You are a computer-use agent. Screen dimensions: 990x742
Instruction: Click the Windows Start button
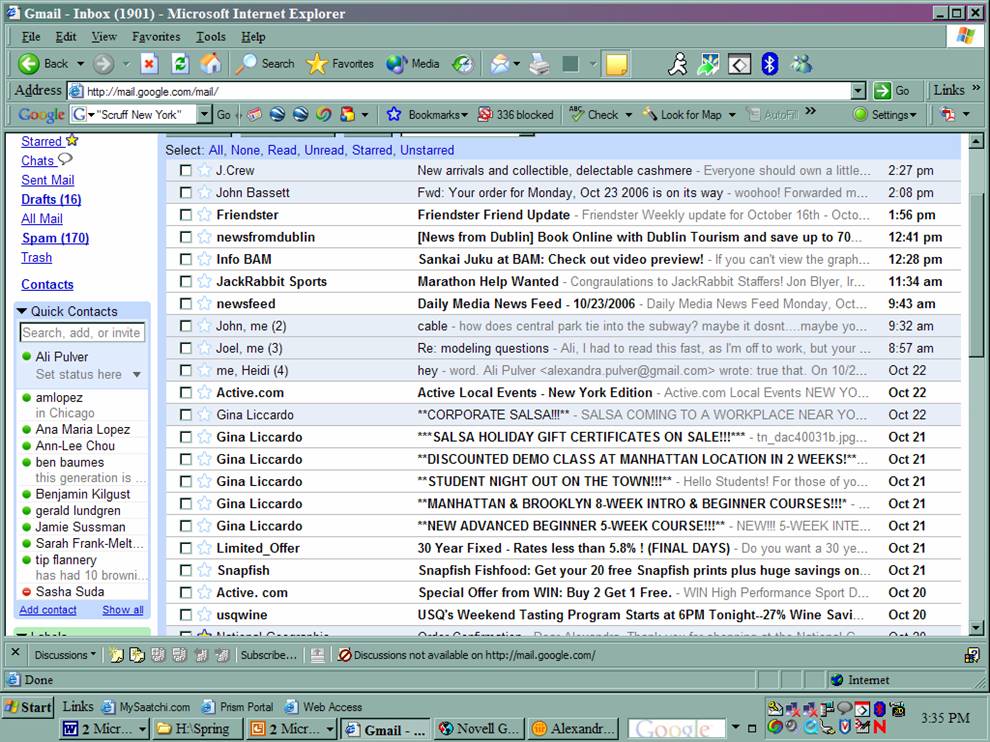point(28,707)
